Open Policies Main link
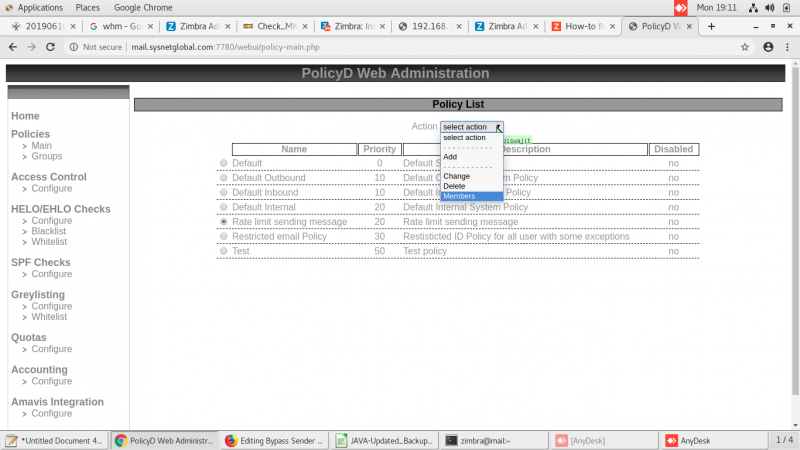Image resolution: width=800 pixels, height=450 pixels. [x=41, y=145]
